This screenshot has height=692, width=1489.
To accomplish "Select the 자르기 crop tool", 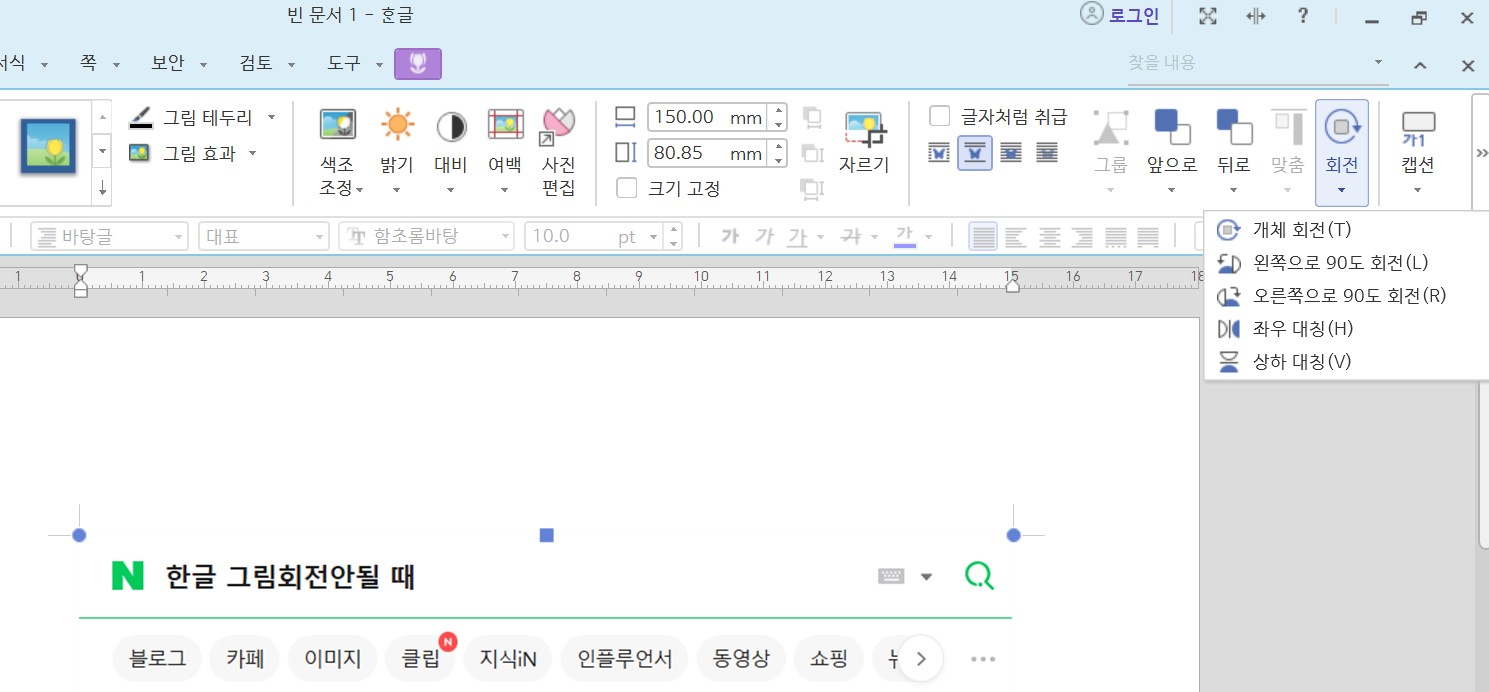I will [x=864, y=143].
